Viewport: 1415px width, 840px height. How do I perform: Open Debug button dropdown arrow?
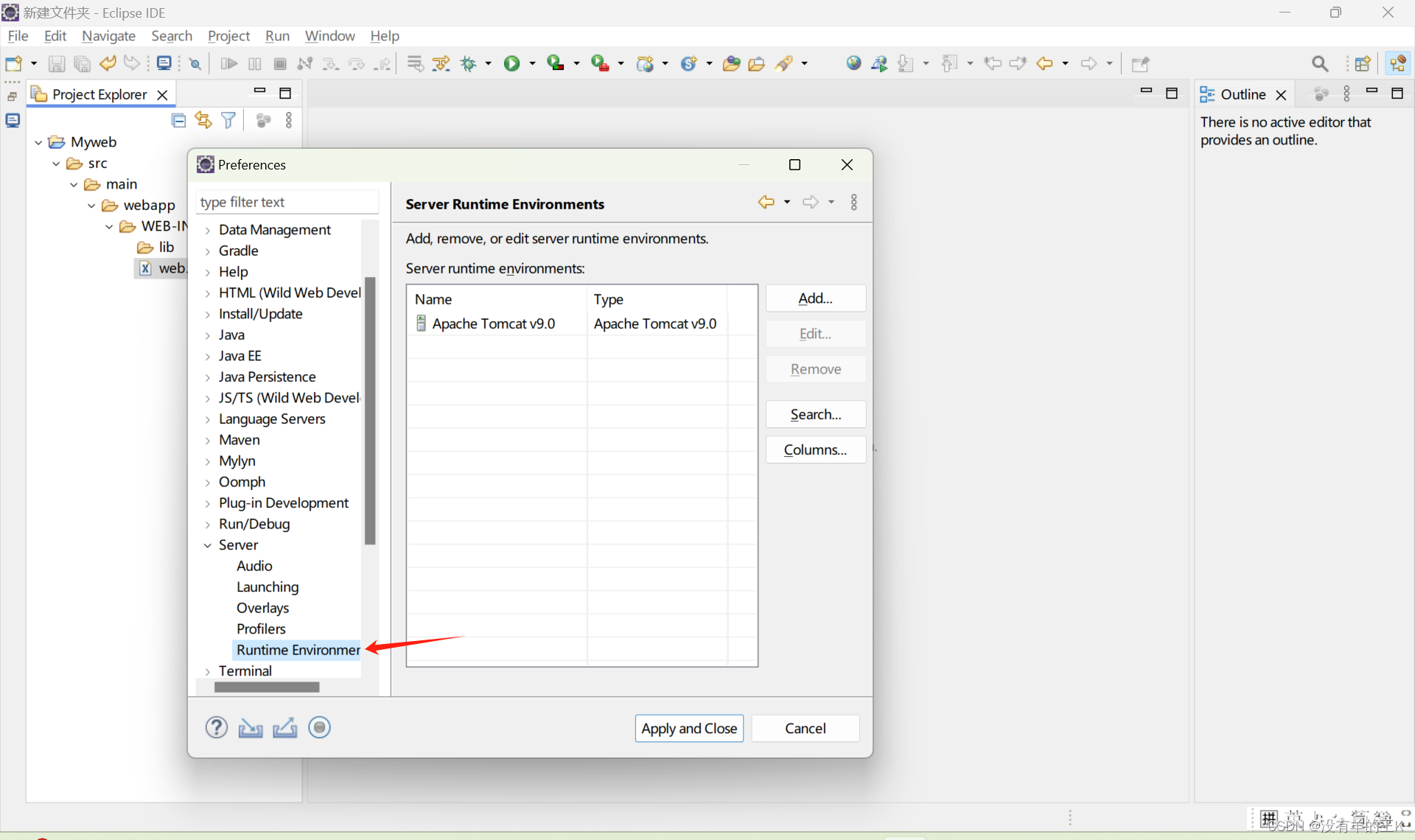coord(488,64)
